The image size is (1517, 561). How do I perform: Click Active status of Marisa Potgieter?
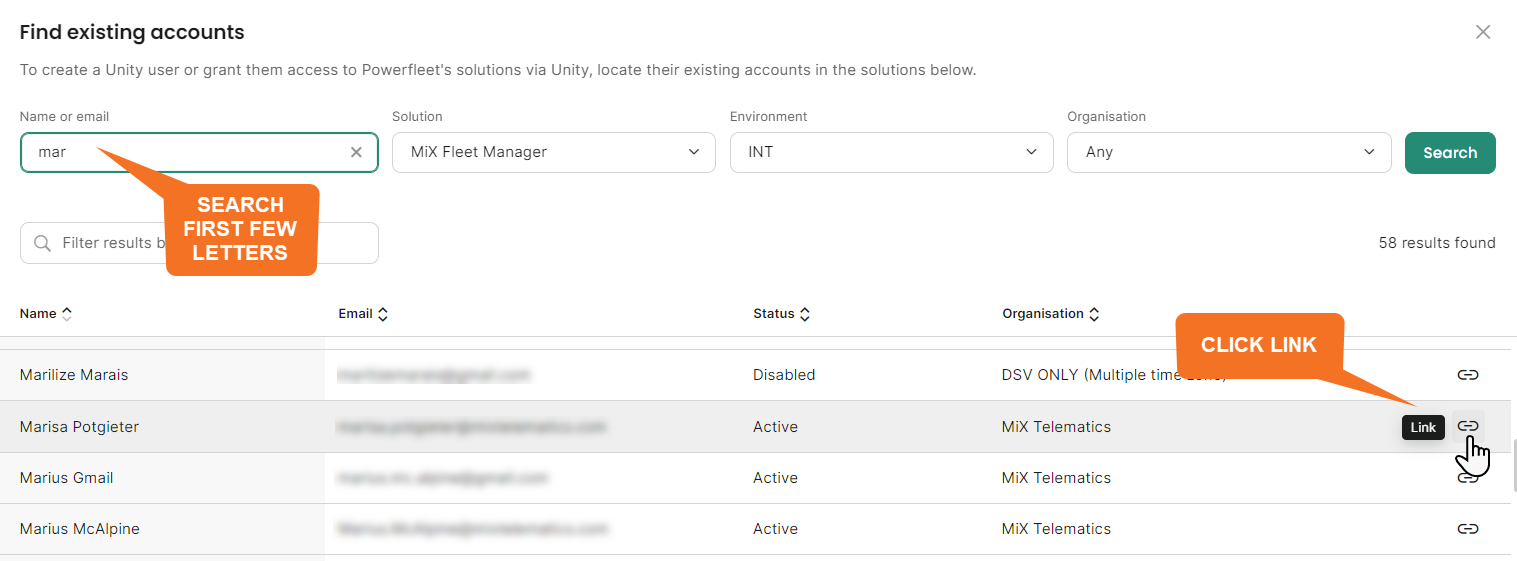(775, 427)
